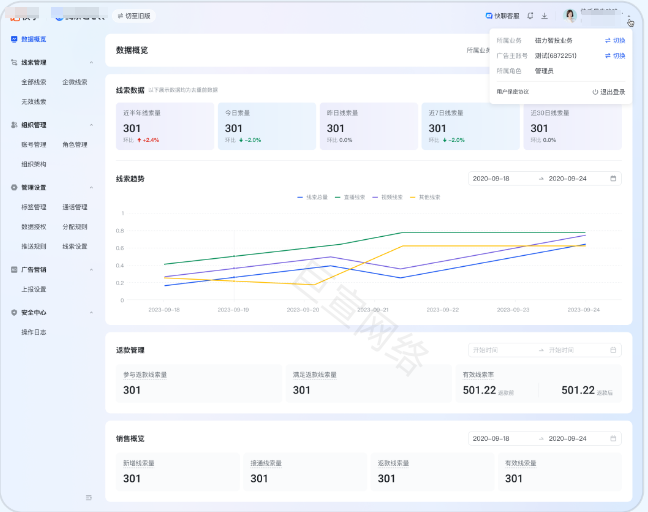
Task: Click the 有效线索率 label
Action: 478,375
